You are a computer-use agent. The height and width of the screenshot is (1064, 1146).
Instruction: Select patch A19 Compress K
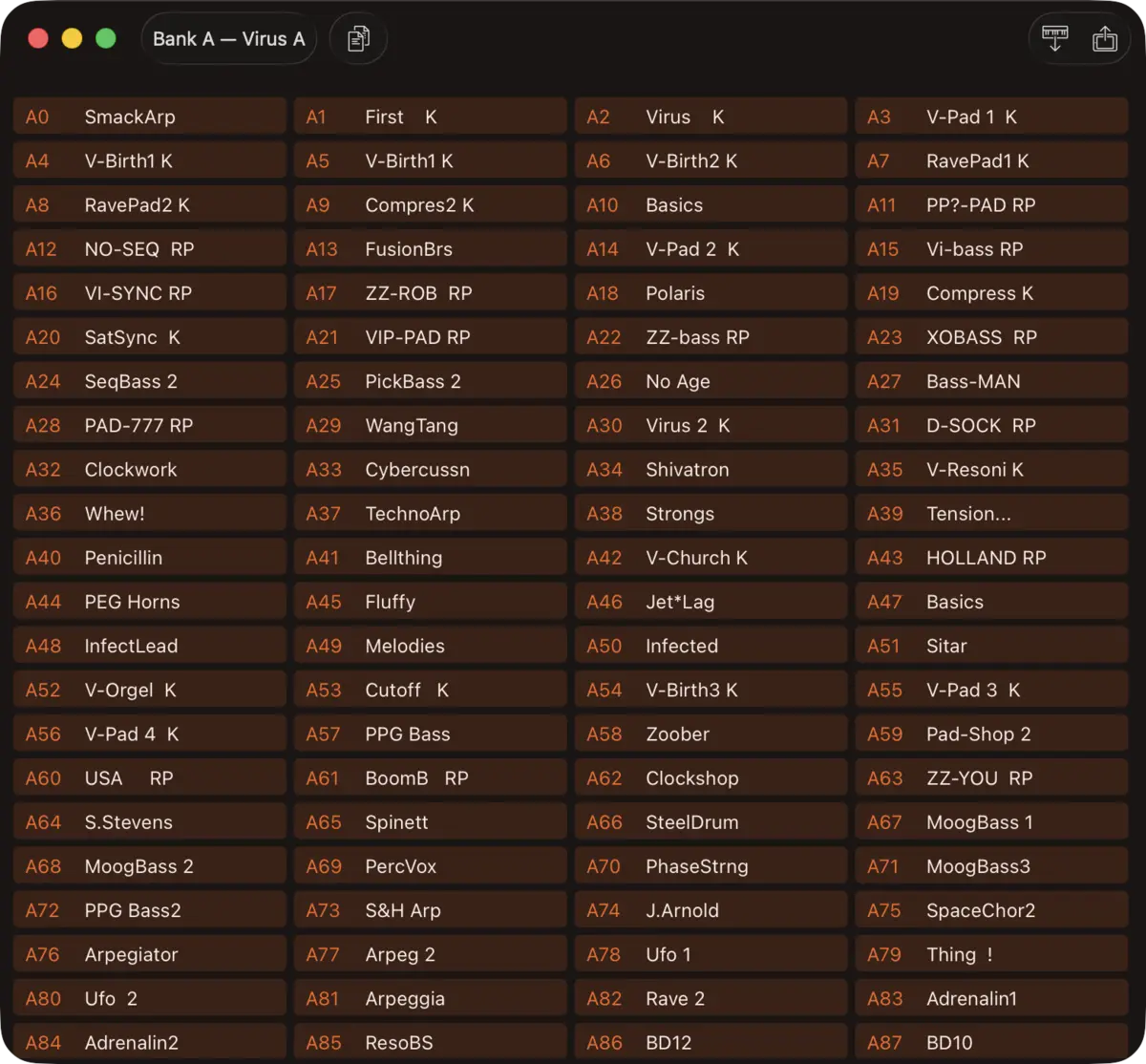click(x=992, y=293)
